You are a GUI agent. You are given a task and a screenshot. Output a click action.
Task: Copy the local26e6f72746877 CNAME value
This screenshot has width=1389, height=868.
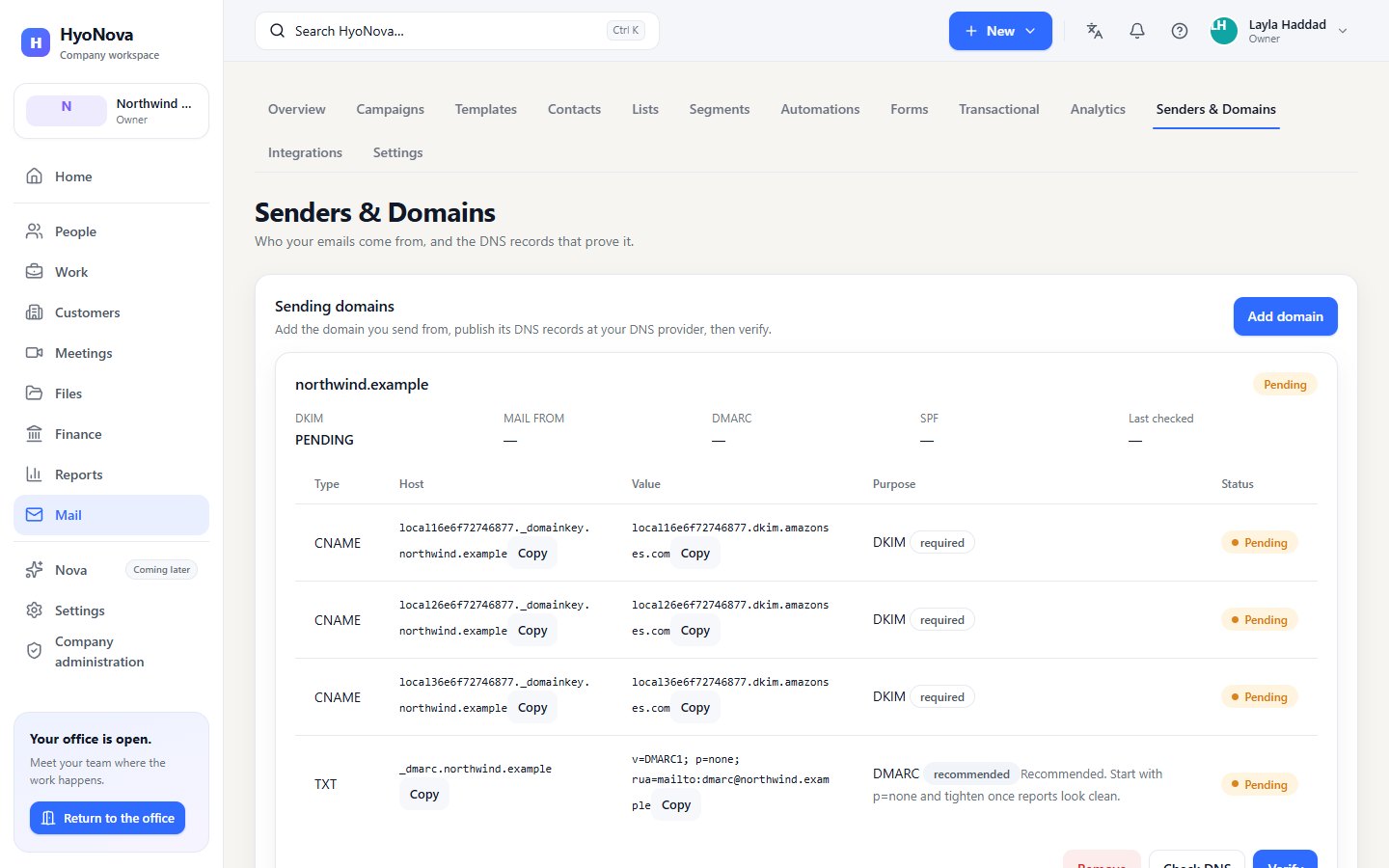tap(695, 631)
